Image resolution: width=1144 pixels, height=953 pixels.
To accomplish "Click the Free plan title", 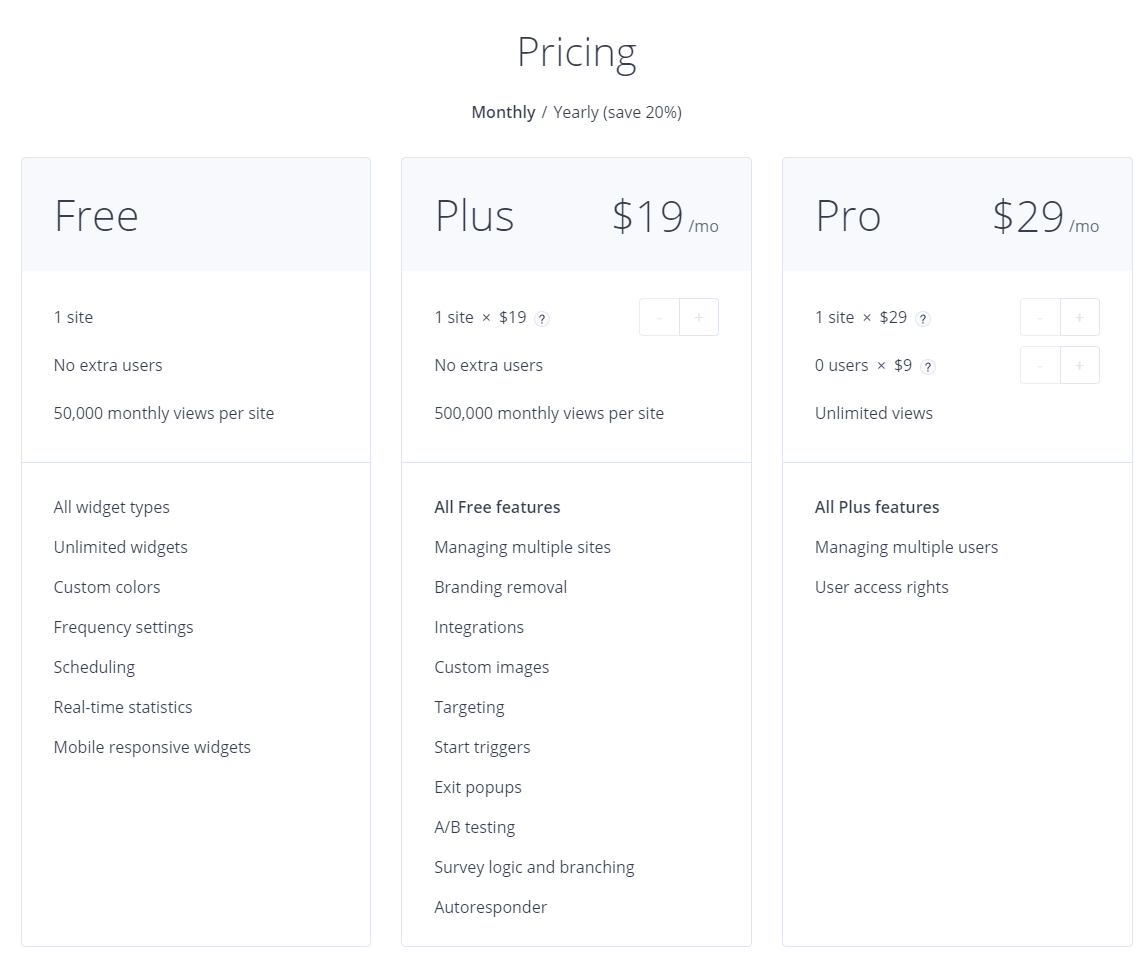I will (96, 216).
